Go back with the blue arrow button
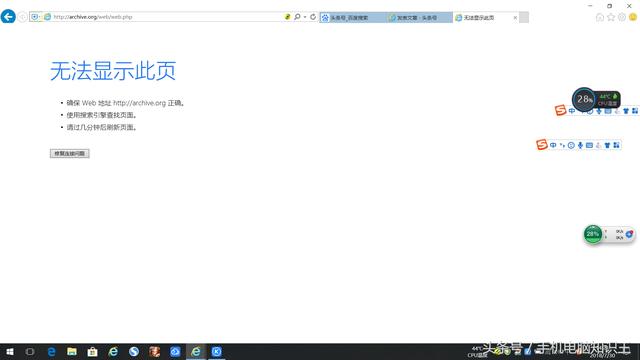 pyautogui.click(x=8, y=17)
